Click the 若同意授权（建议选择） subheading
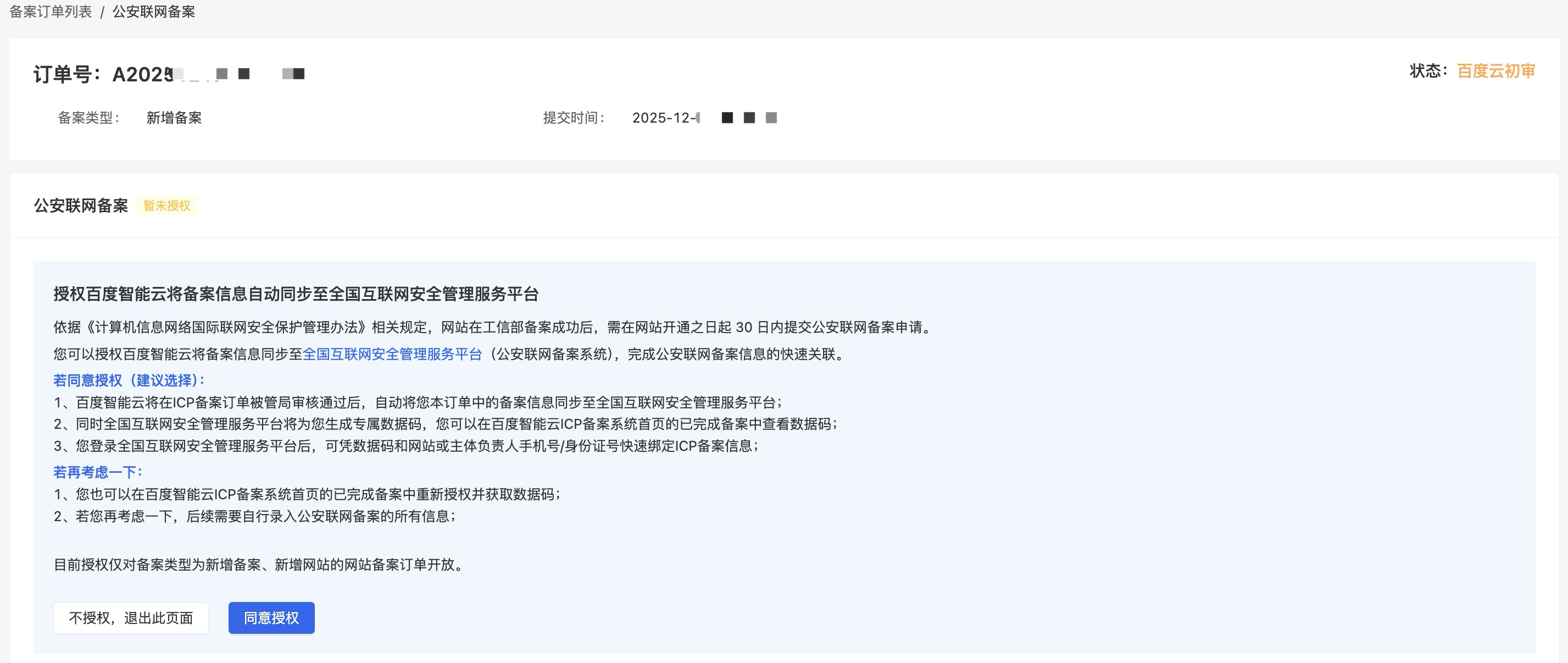Screen dimensions: 1568x663 point(129,380)
